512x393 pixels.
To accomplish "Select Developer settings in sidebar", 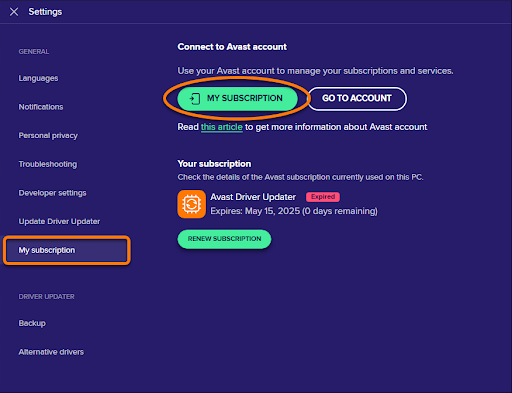I will click(52, 193).
